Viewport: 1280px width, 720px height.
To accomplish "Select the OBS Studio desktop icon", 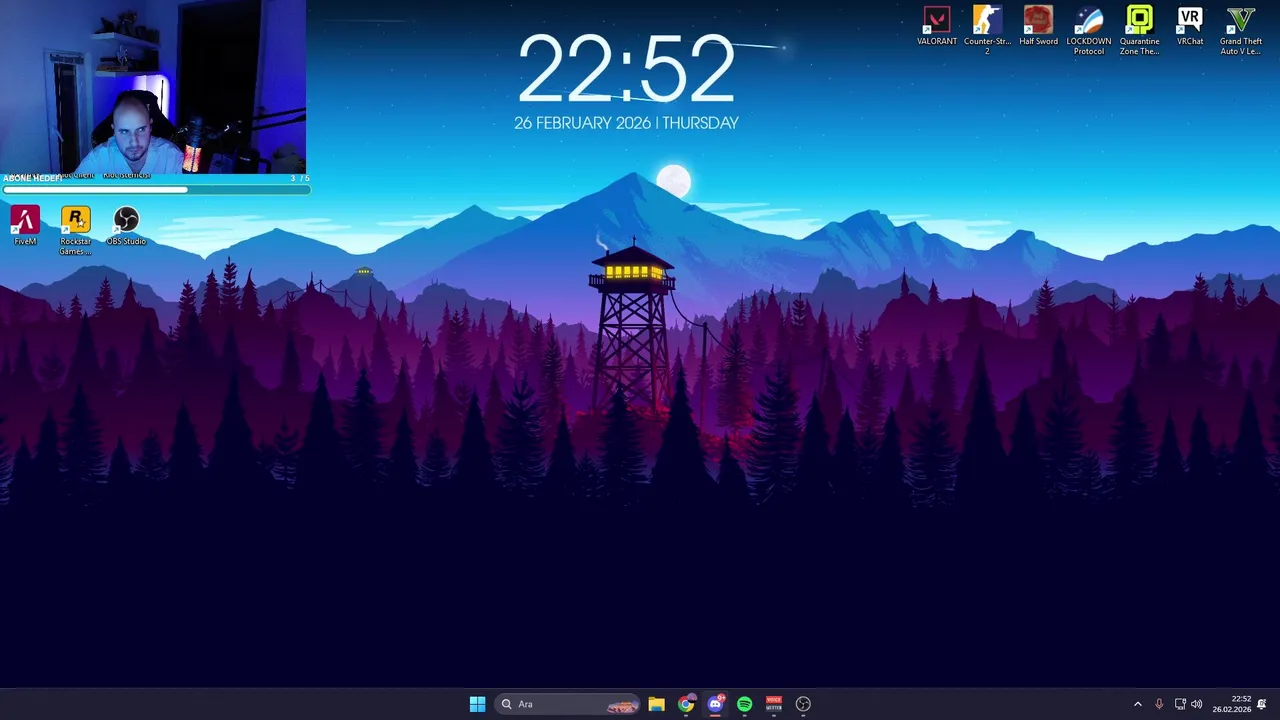I will pyautogui.click(x=126, y=226).
